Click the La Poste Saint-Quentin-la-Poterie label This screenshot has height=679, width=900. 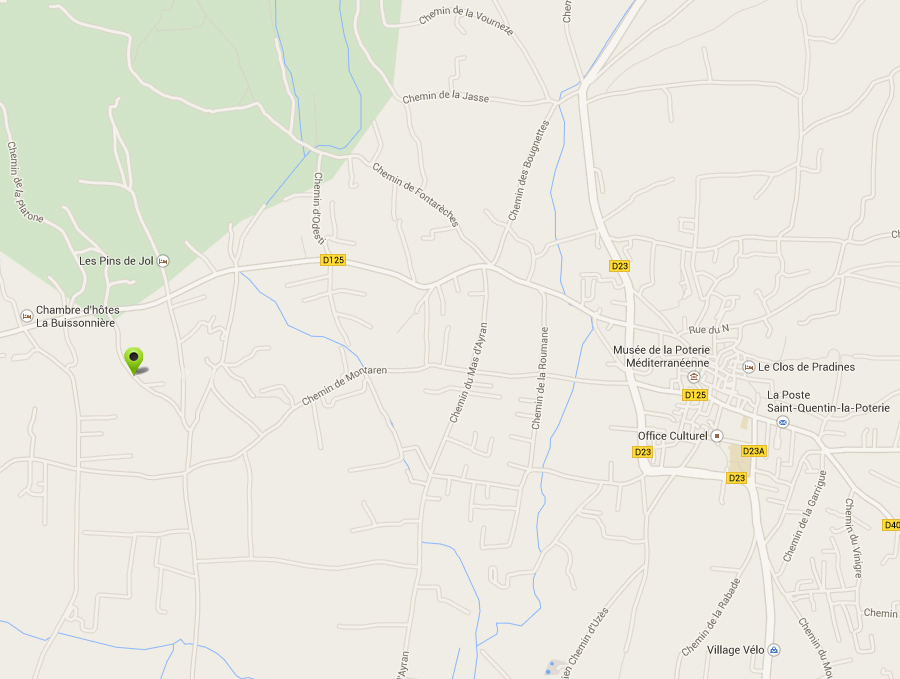pyautogui.click(x=828, y=401)
